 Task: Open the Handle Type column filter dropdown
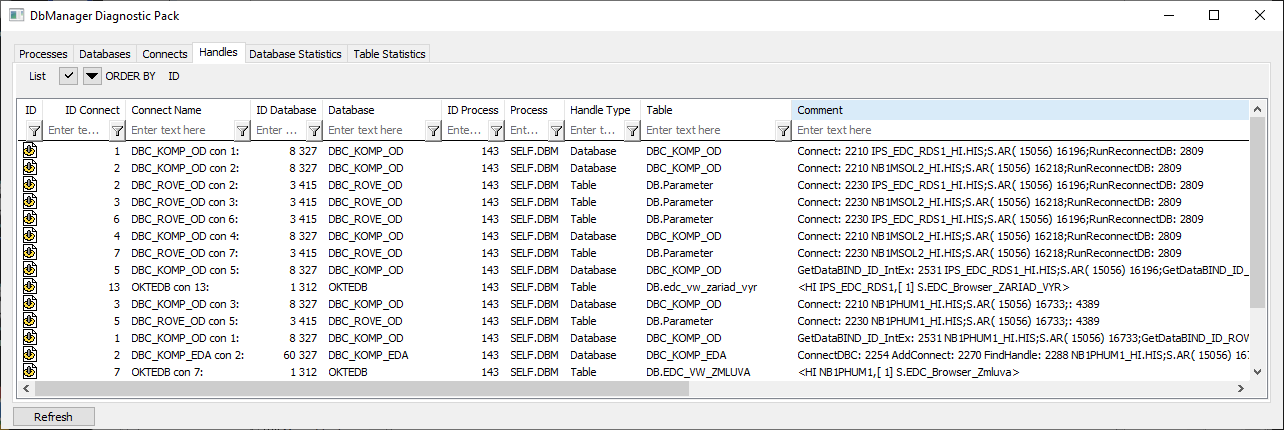[x=632, y=130]
